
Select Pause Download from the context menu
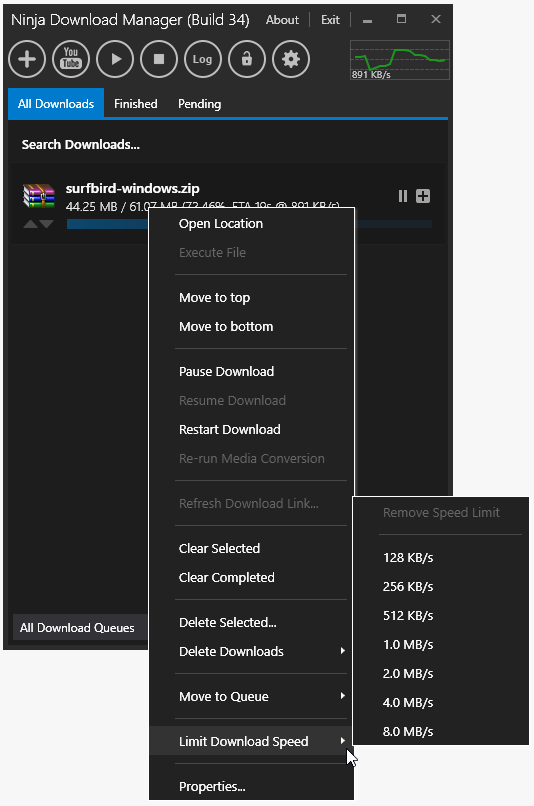226,371
